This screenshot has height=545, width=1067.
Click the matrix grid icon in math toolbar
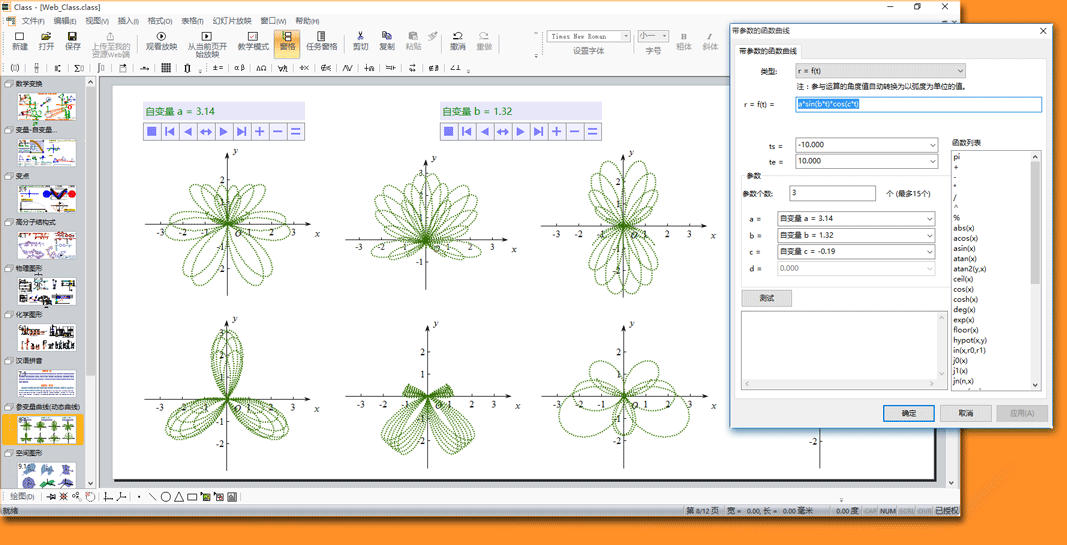pyautogui.click(x=166, y=69)
